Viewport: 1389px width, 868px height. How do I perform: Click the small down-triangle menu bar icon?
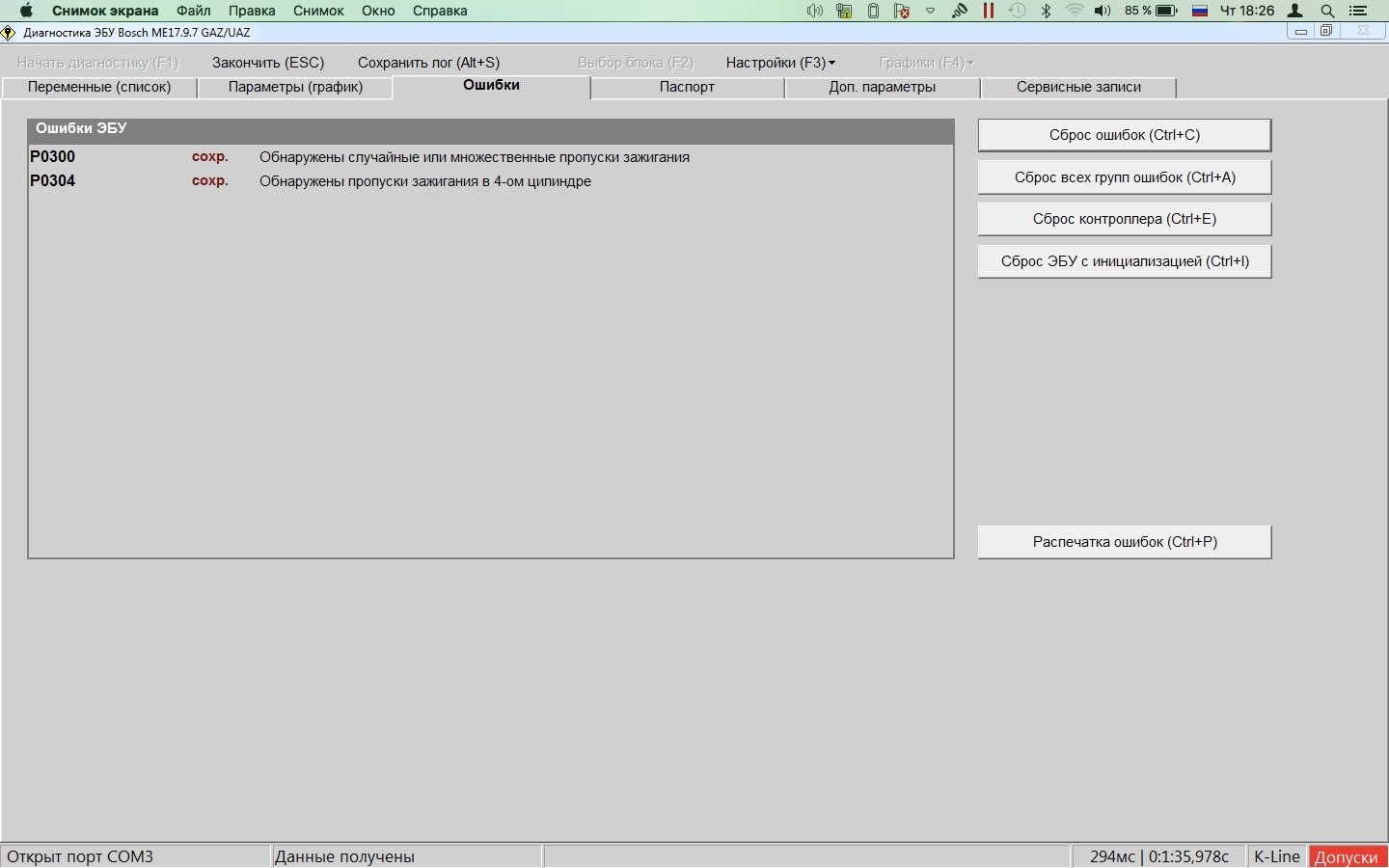point(931,11)
